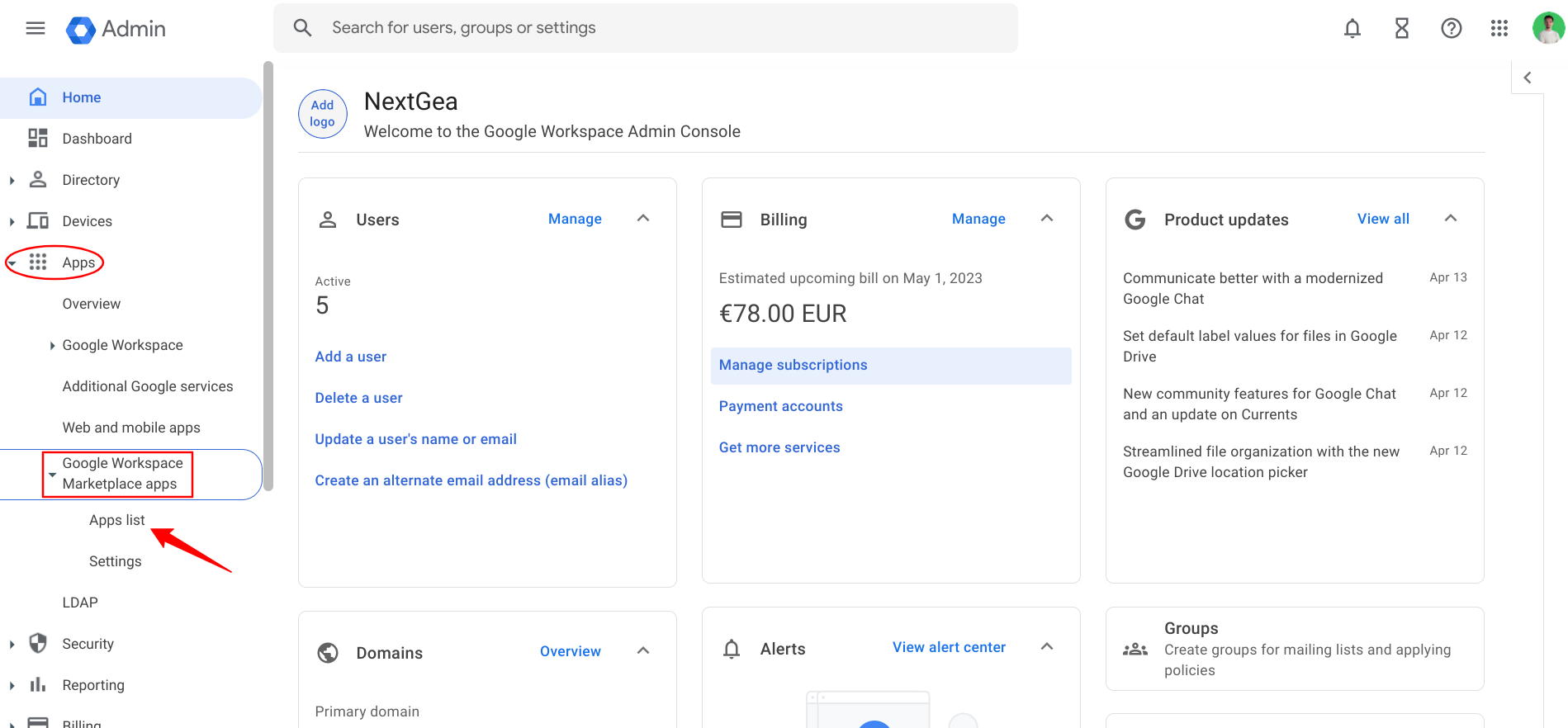The image size is (1568, 728).
Task: Click the search magnifier icon
Action: 303,28
